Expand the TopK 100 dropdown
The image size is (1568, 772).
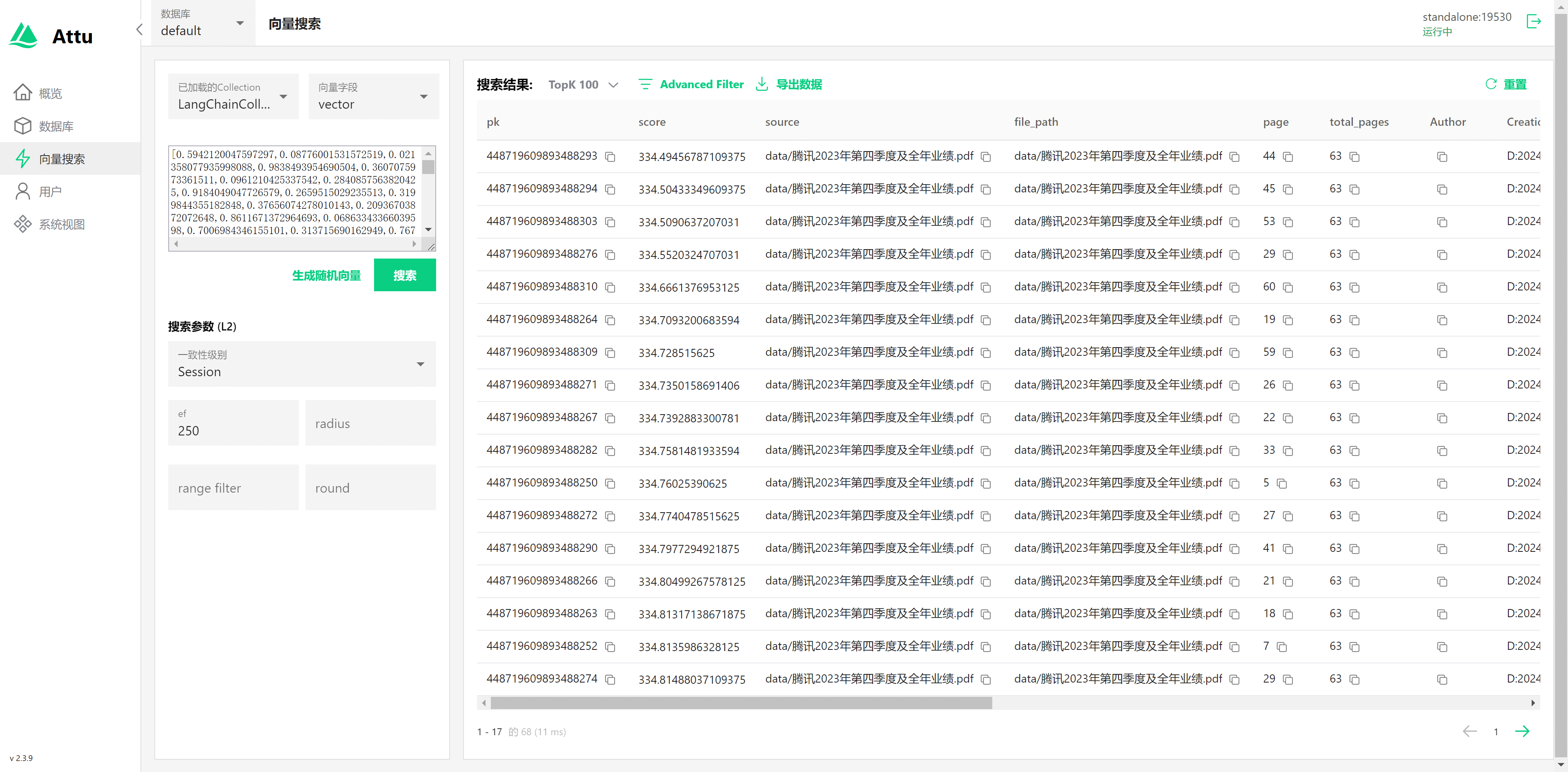pyautogui.click(x=583, y=85)
